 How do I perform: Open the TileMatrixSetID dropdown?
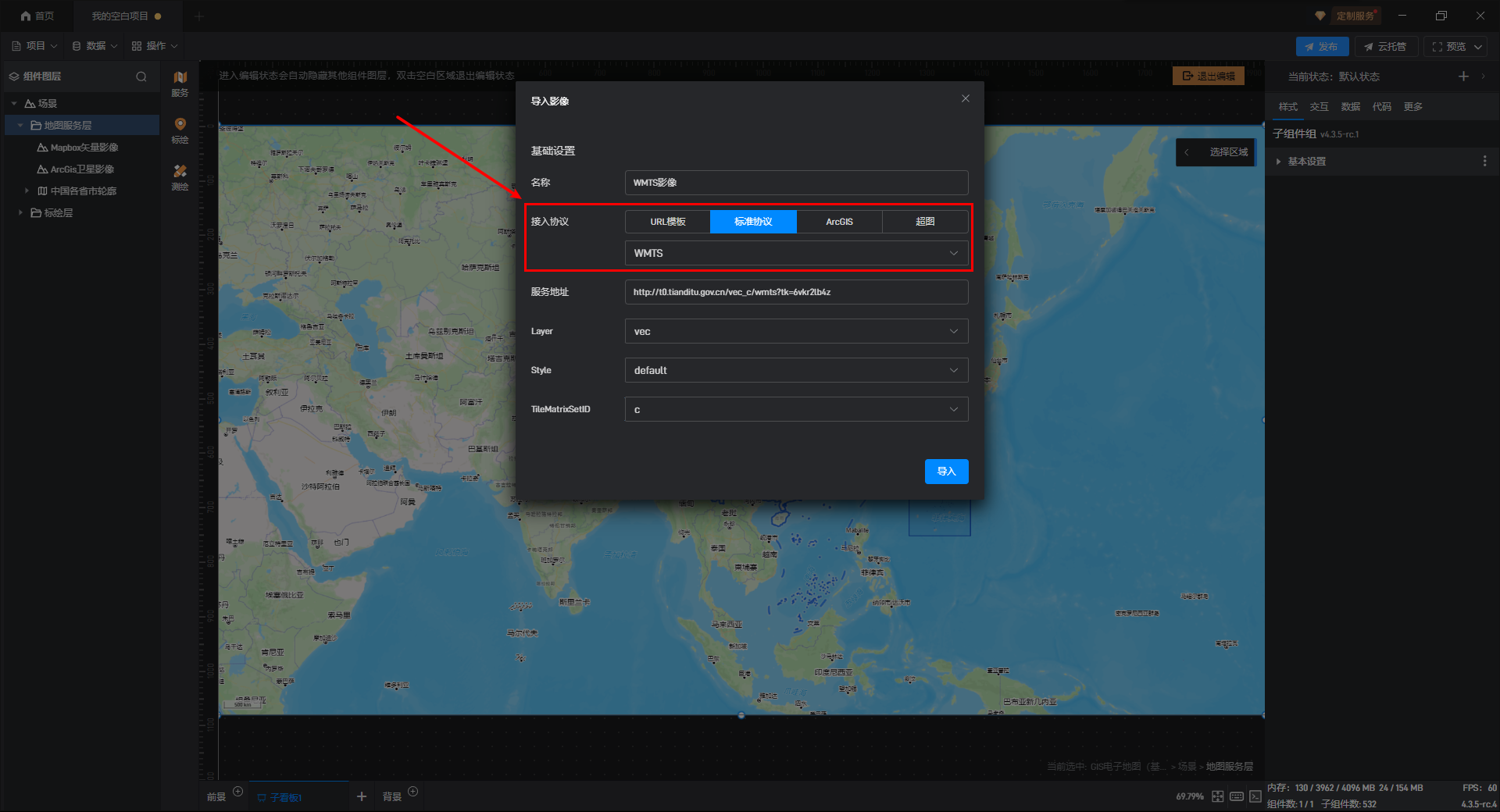click(796, 409)
